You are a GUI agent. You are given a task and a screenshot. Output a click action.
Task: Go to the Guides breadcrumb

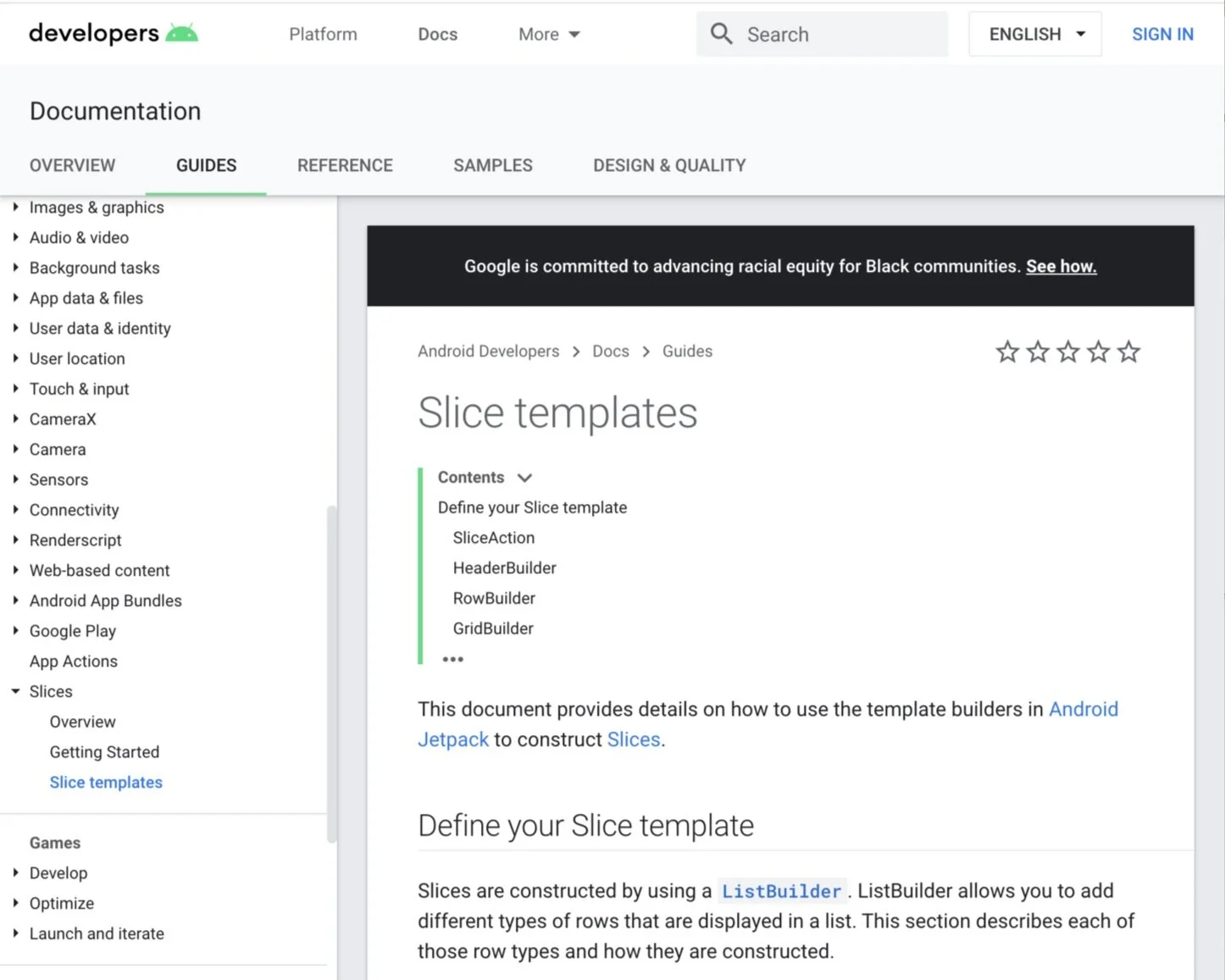coord(687,352)
